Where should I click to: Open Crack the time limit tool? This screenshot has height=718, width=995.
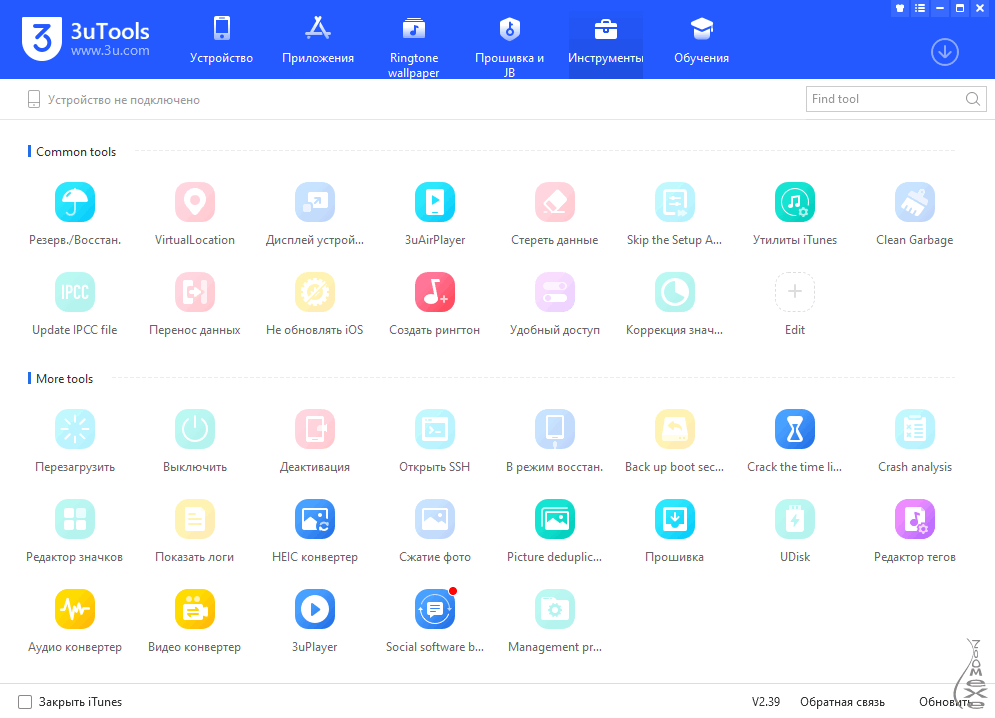[794, 429]
